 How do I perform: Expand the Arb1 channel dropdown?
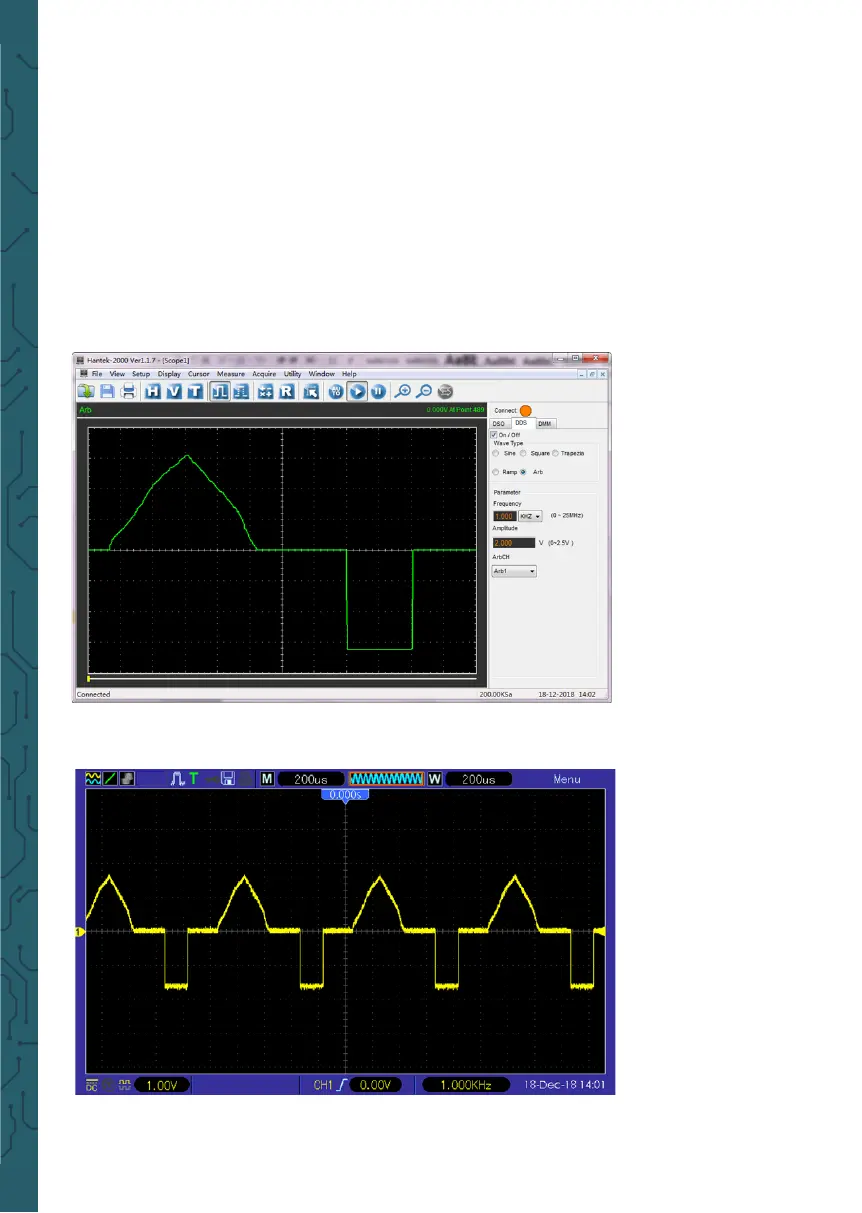click(x=514, y=571)
